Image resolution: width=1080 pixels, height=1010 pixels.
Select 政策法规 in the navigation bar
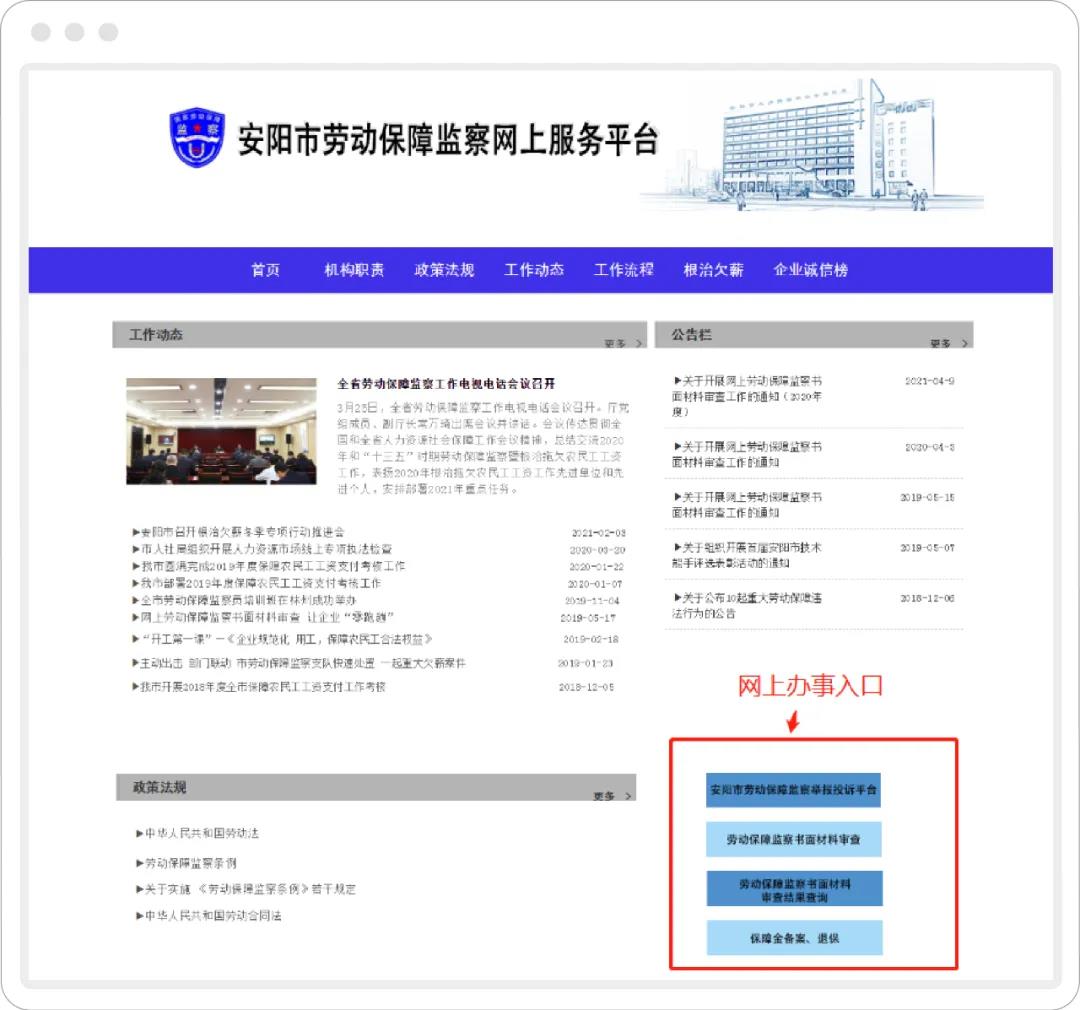point(444,270)
